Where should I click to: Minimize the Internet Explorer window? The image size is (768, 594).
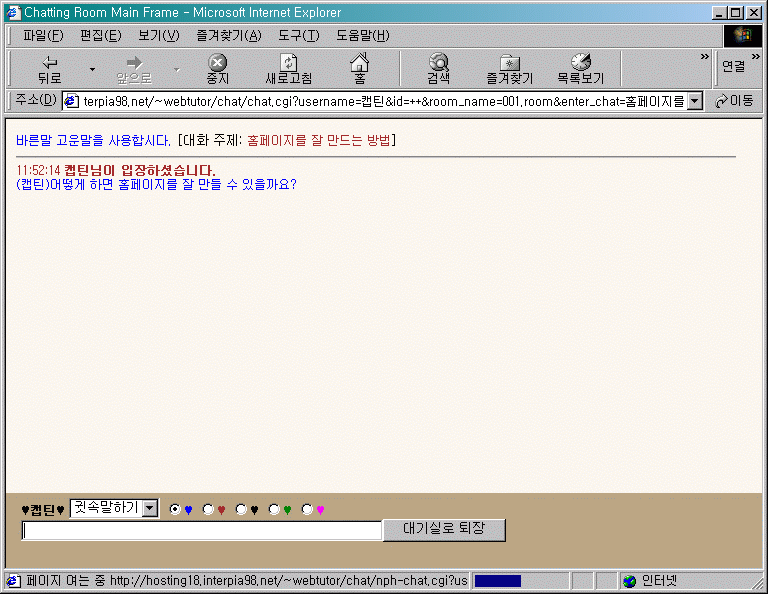[x=719, y=13]
